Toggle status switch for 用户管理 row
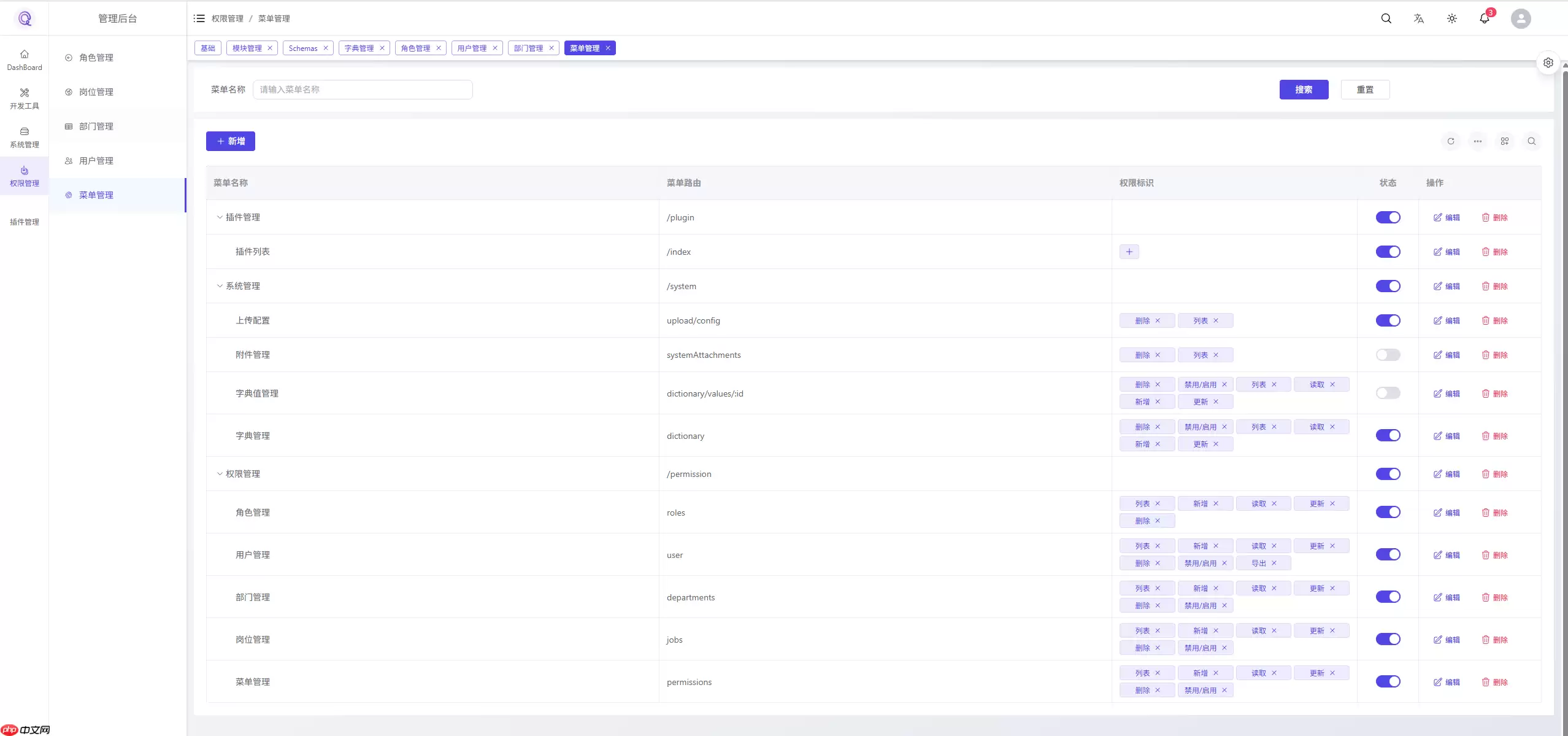The image size is (1568, 736). click(1388, 554)
